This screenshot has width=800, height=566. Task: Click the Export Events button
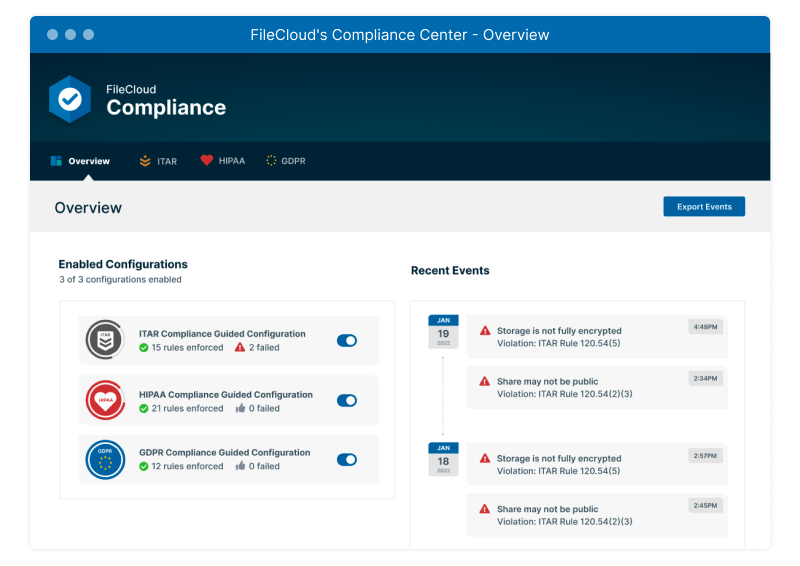click(x=704, y=207)
